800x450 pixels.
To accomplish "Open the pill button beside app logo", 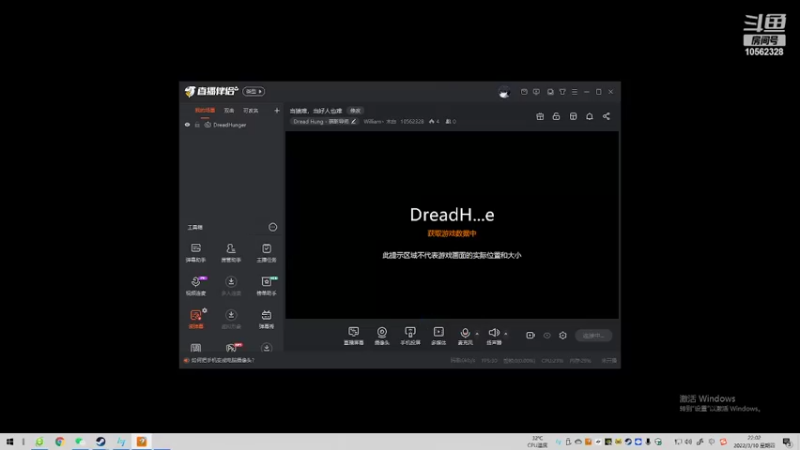I will pos(254,91).
